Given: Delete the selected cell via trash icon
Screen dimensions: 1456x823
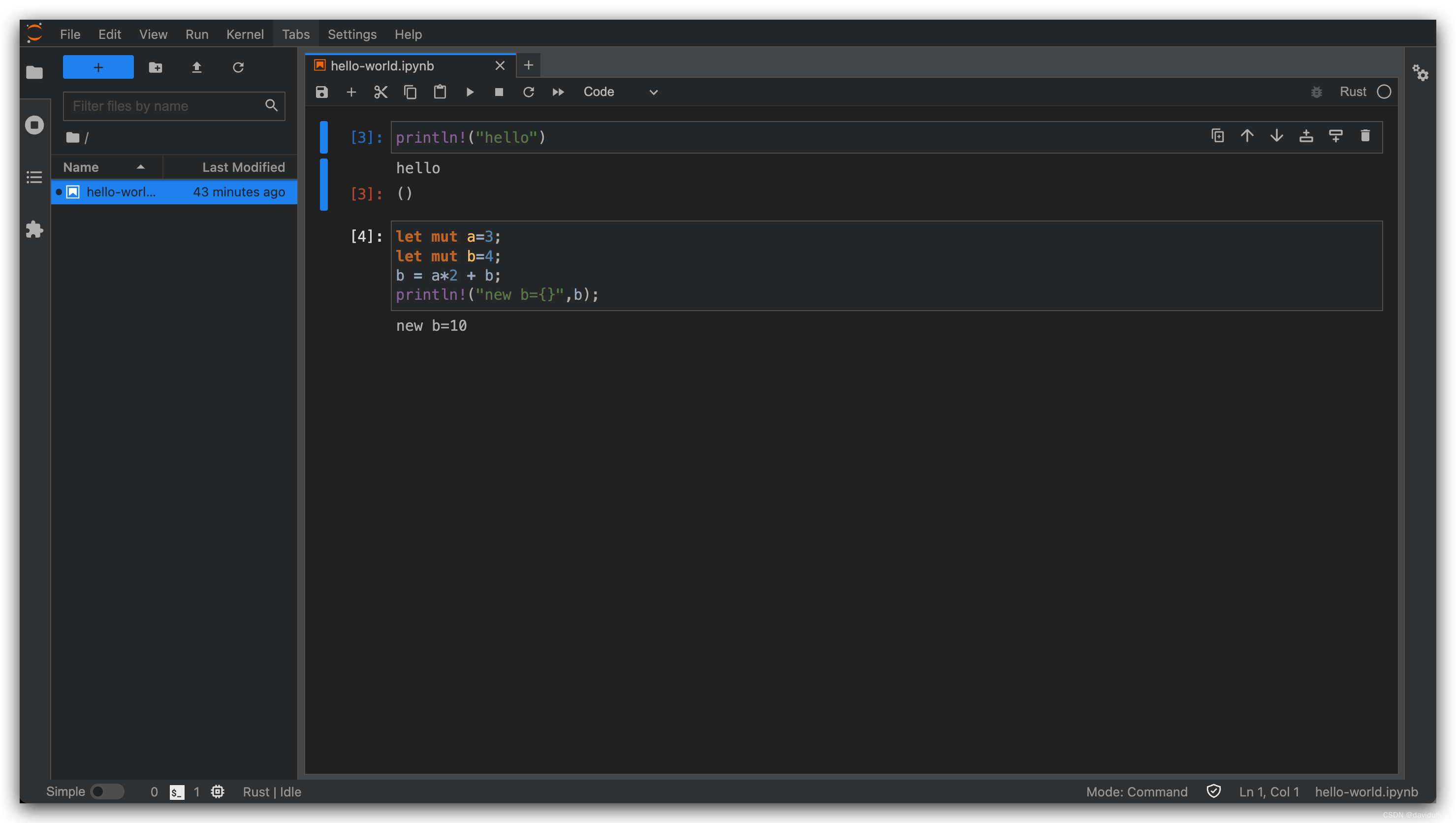Looking at the screenshot, I should point(1366,136).
